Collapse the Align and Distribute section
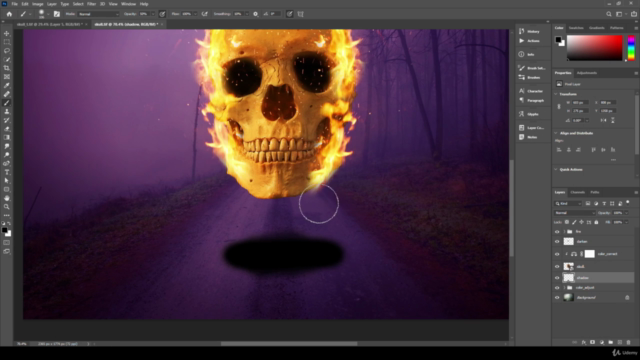The image size is (640, 360). (x=556, y=133)
